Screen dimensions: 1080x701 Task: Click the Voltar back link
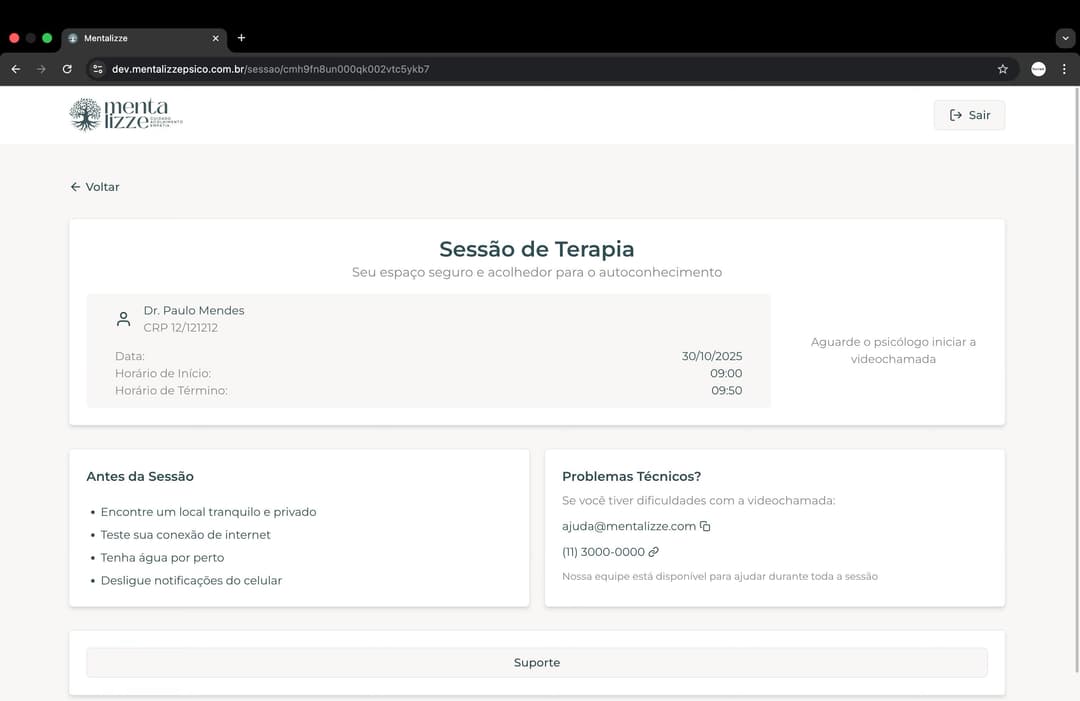click(x=95, y=187)
